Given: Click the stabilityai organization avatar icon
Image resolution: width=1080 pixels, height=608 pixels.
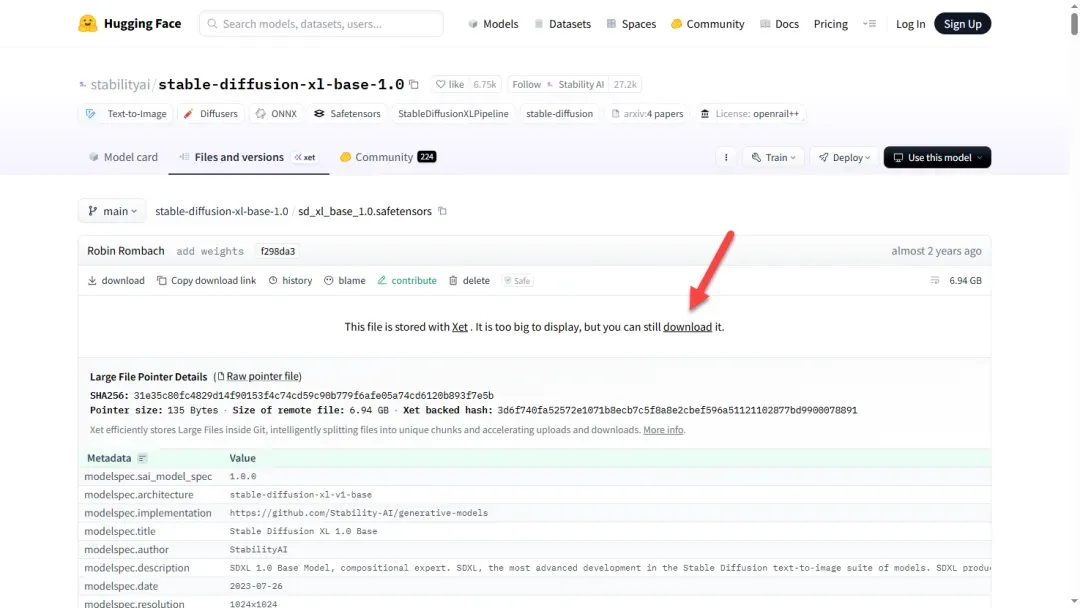Looking at the screenshot, I should 83,85.
